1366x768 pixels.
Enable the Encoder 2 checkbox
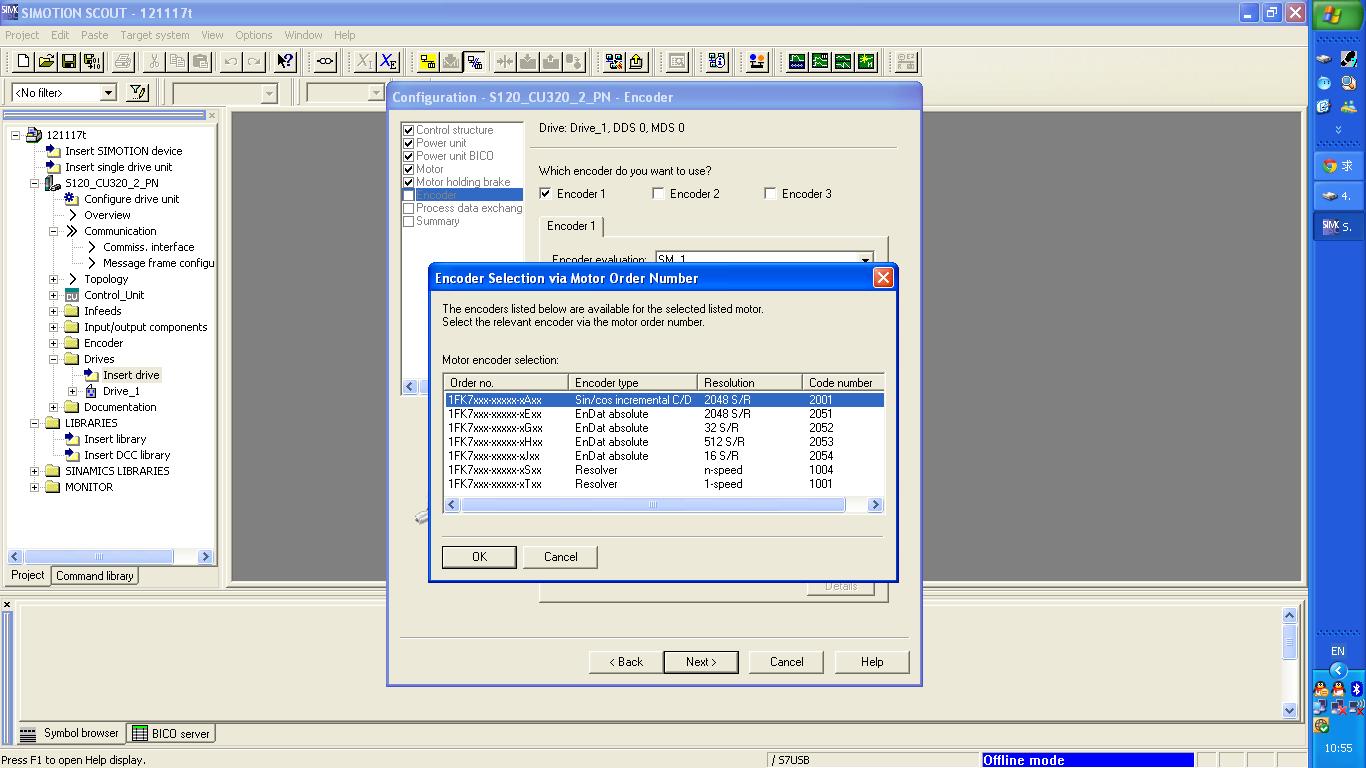[x=658, y=194]
